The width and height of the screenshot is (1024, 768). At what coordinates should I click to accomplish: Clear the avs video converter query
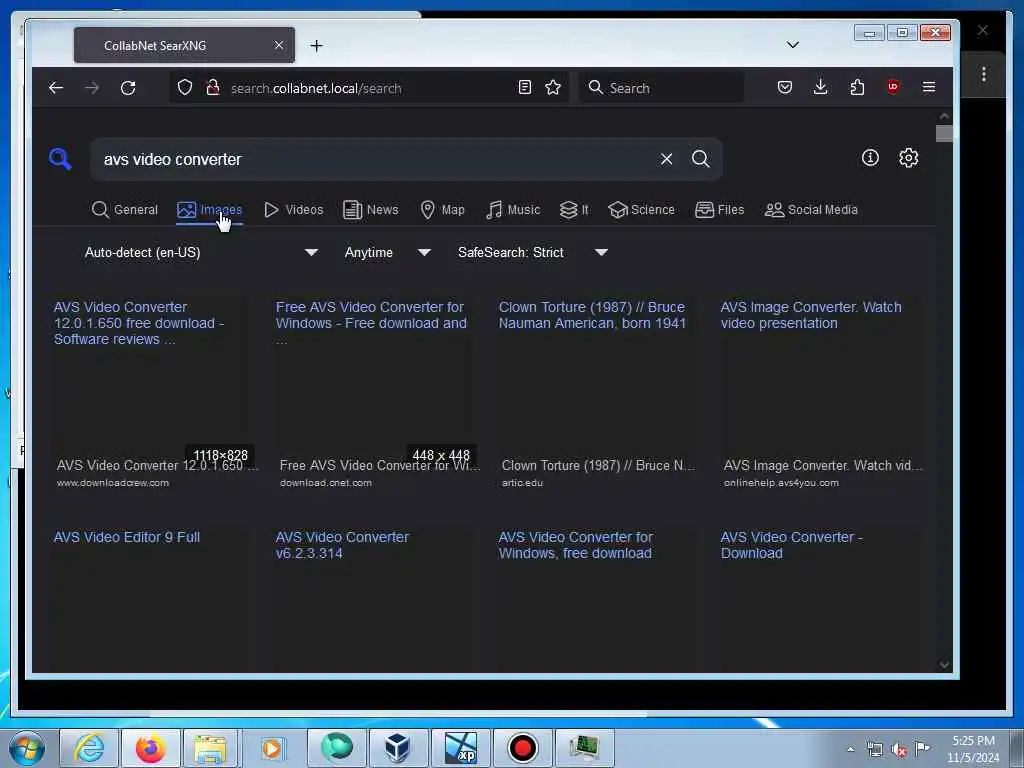click(x=666, y=159)
